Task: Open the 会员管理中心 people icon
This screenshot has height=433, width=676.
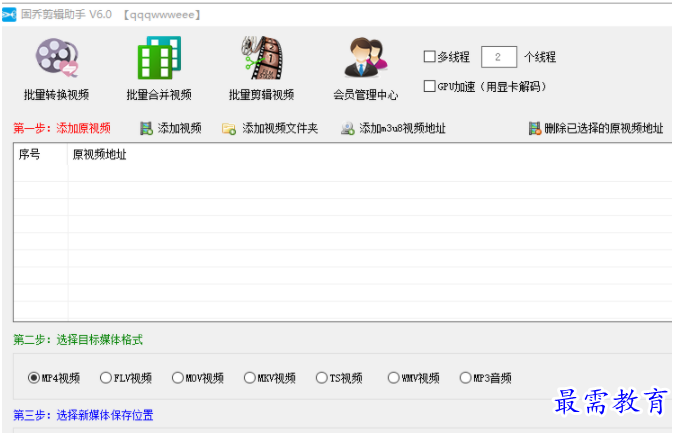Action: point(366,58)
